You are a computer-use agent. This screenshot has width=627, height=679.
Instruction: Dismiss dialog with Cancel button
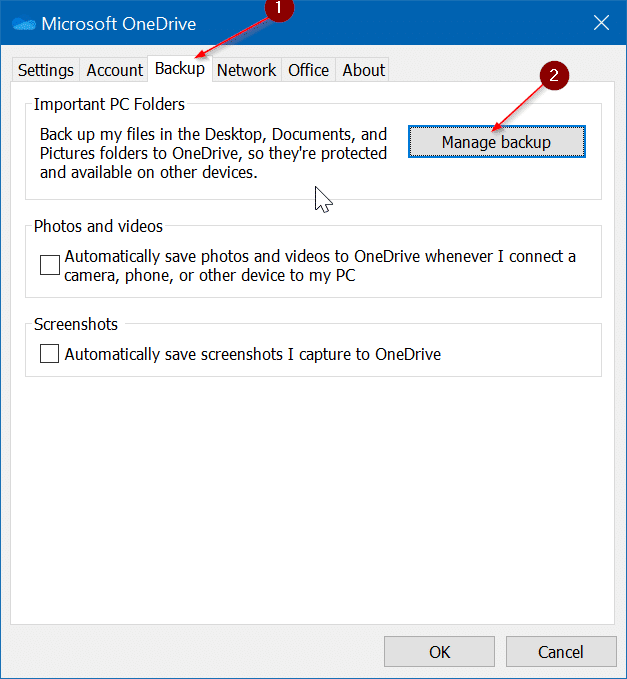[561, 652]
